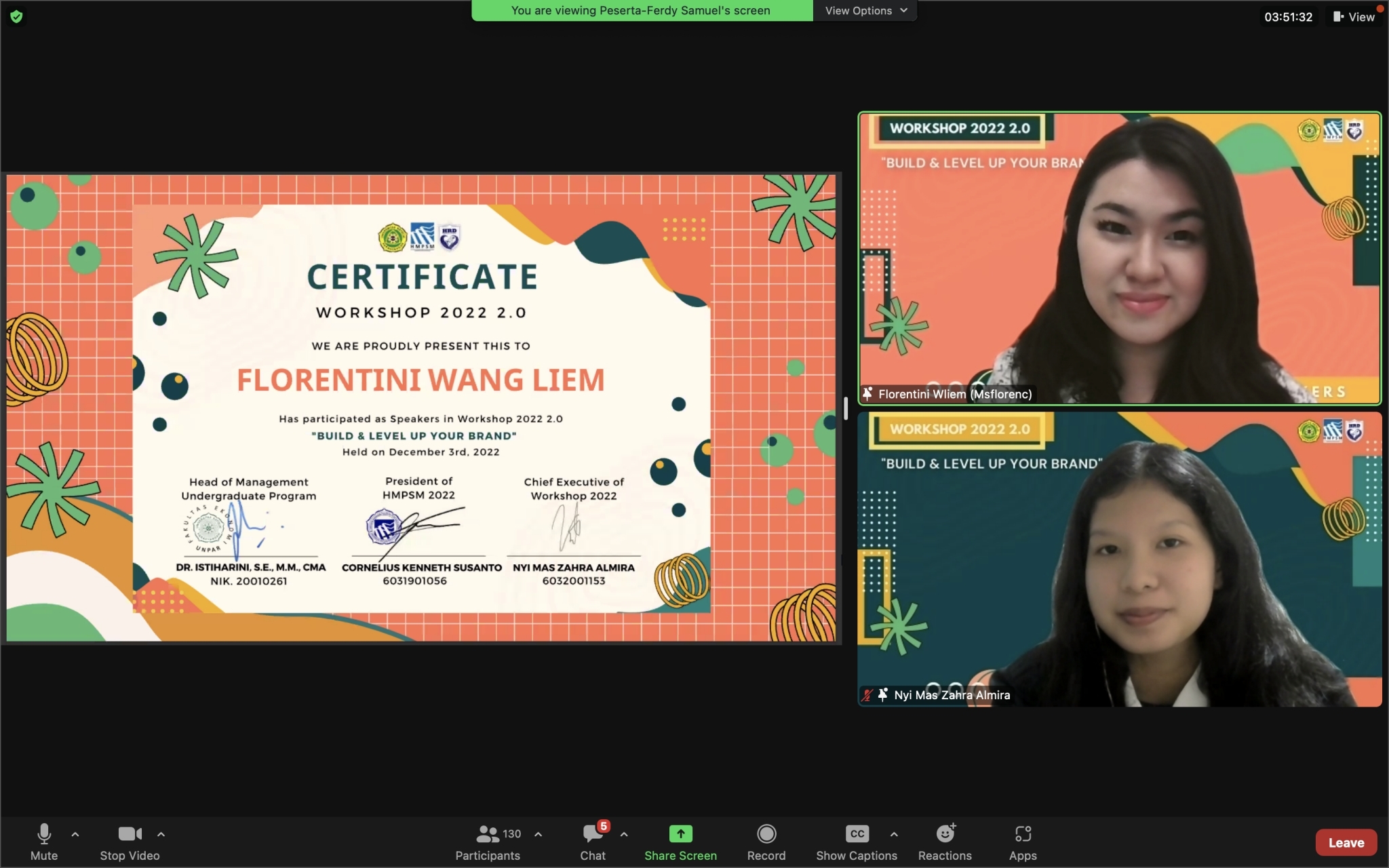Open the View layout menu
1389x868 pixels.
point(1354,17)
